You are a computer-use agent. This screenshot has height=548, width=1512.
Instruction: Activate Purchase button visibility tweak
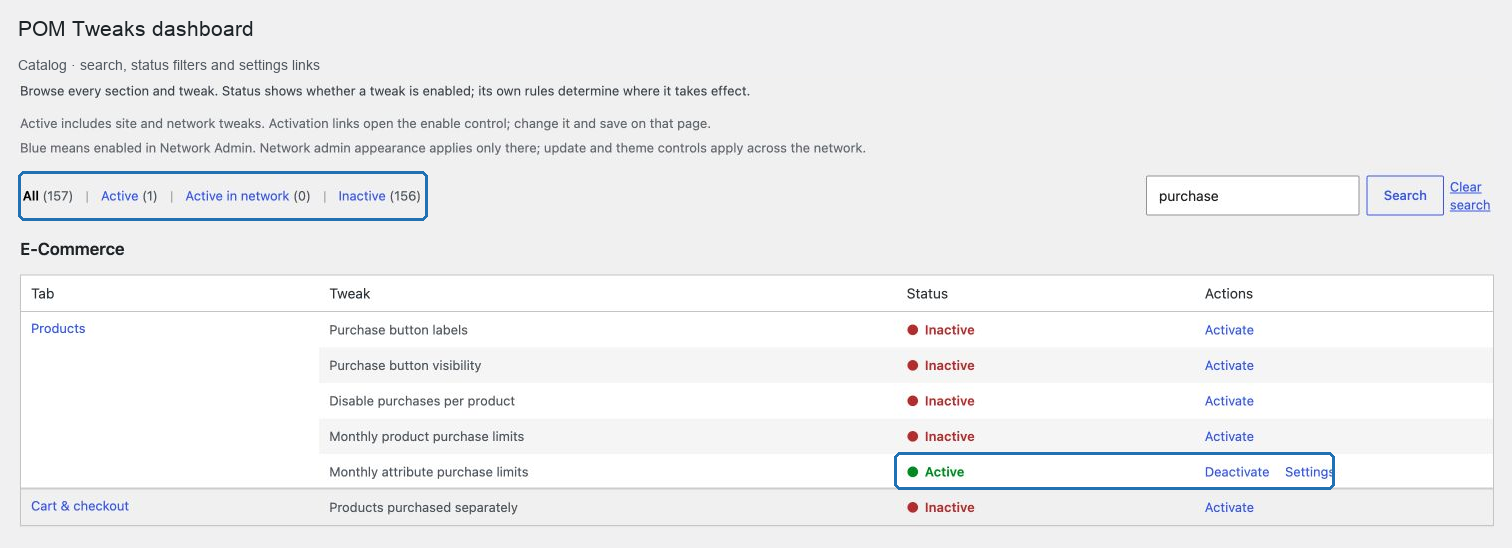pos(1229,366)
